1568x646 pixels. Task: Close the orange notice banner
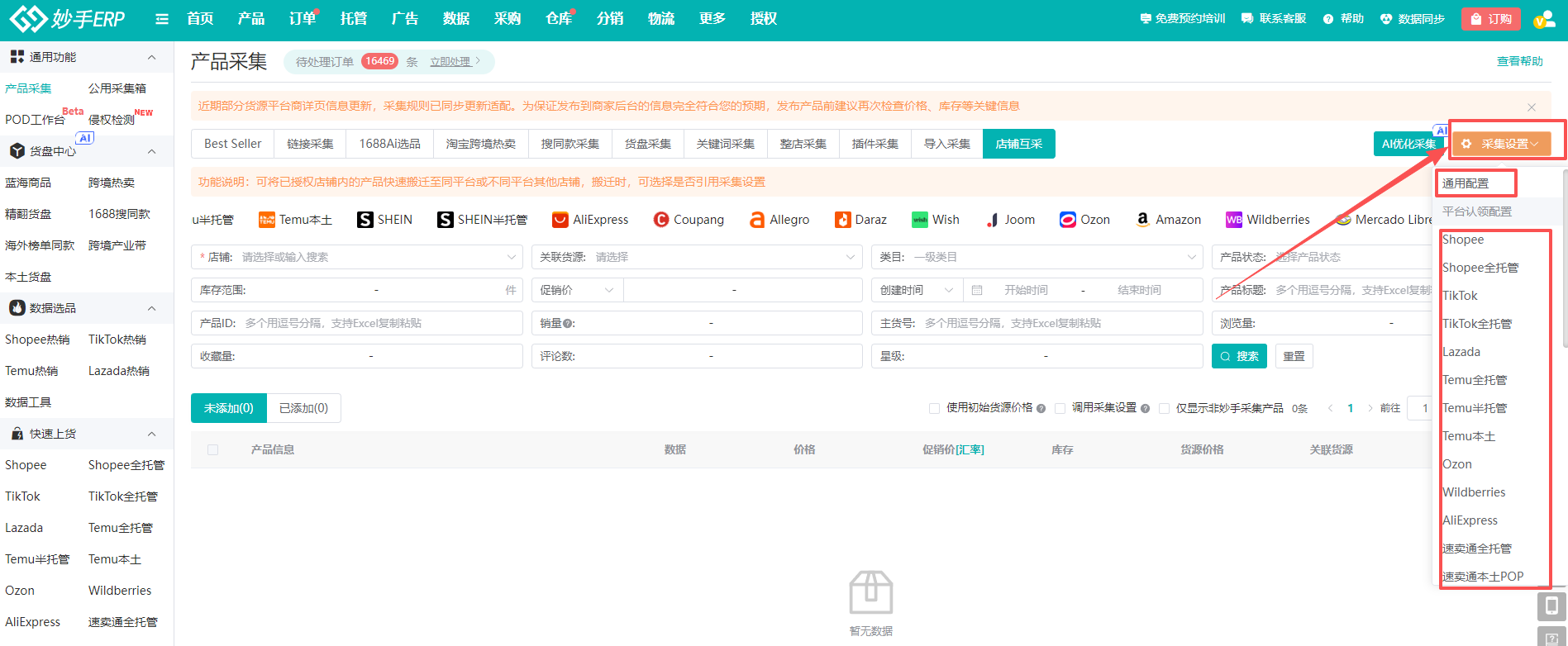tap(1532, 107)
